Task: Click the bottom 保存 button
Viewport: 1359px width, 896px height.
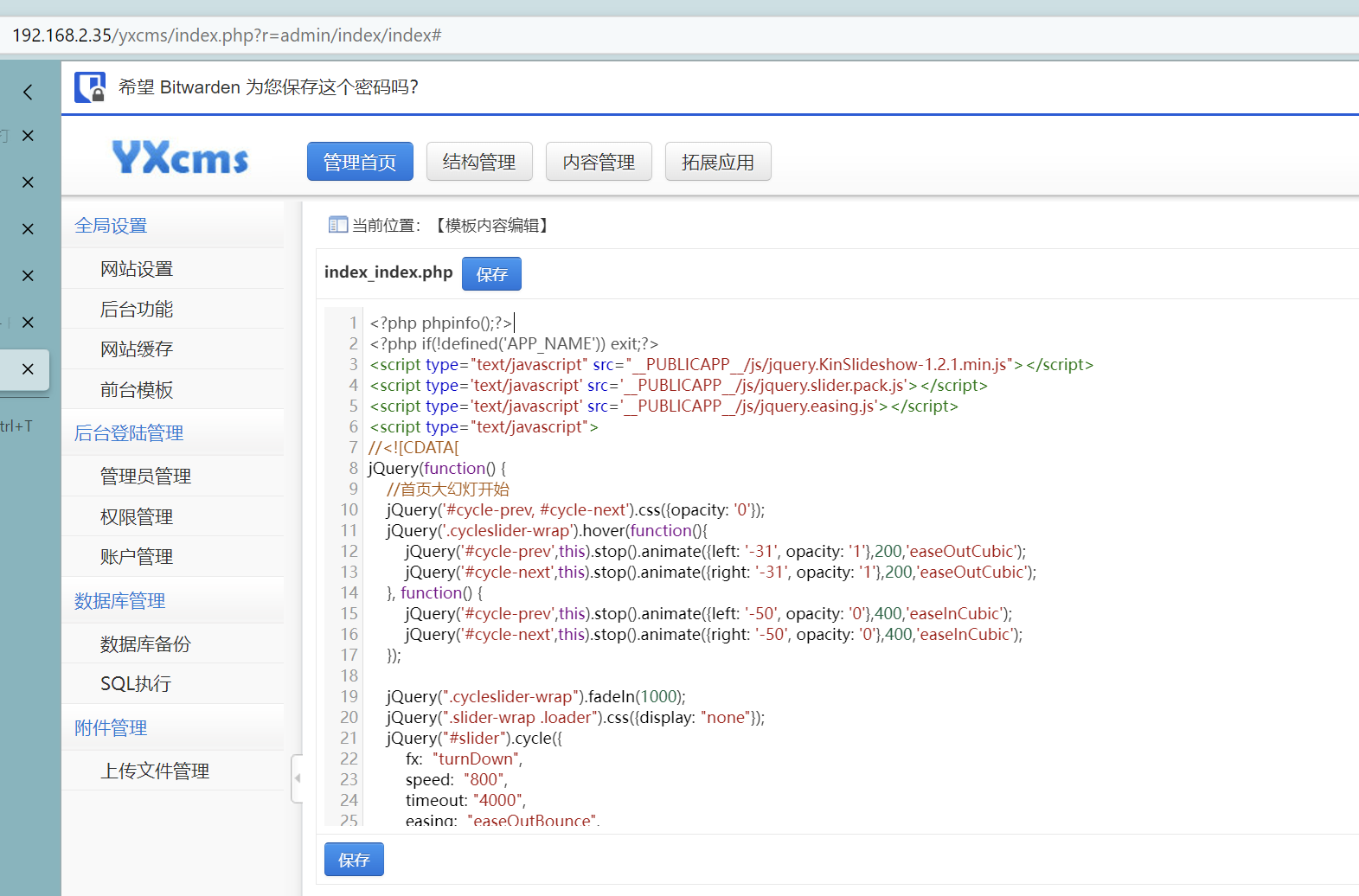Action: 354,860
